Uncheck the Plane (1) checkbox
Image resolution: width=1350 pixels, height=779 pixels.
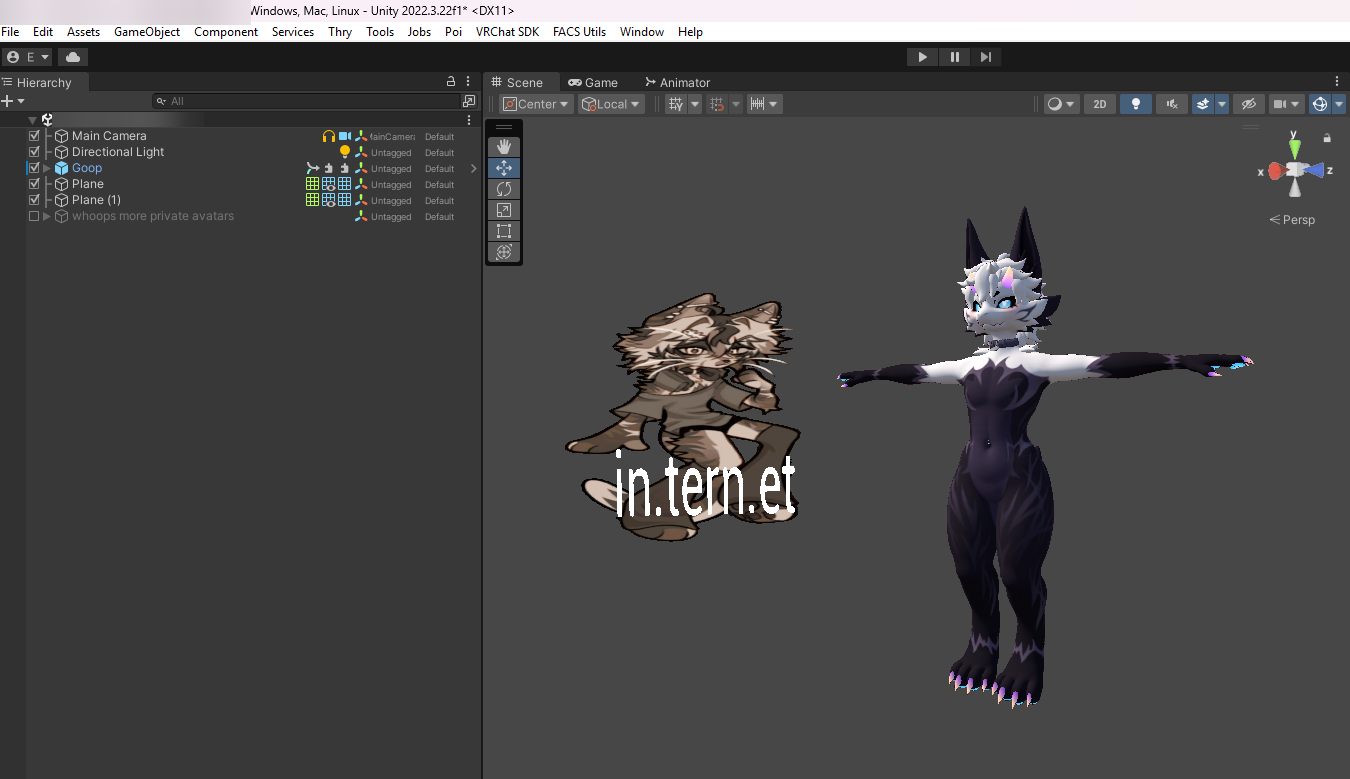click(x=34, y=200)
